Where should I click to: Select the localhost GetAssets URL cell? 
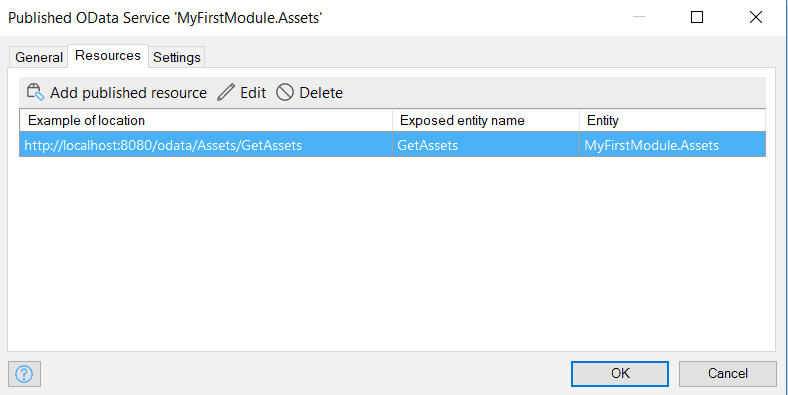(x=206, y=145)
